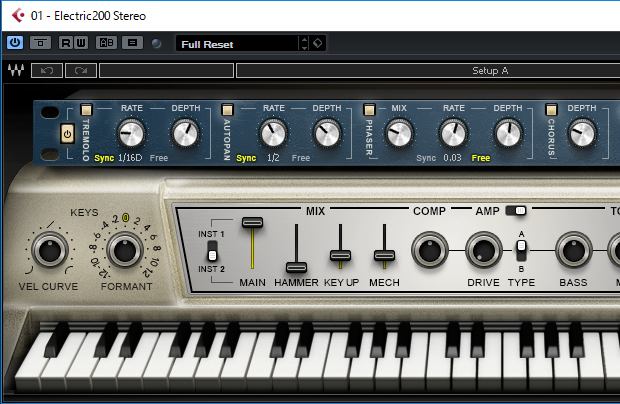
Task: Step to the previous preset with the up arrow
Action: pyautogui.click(x=304, y=40)
